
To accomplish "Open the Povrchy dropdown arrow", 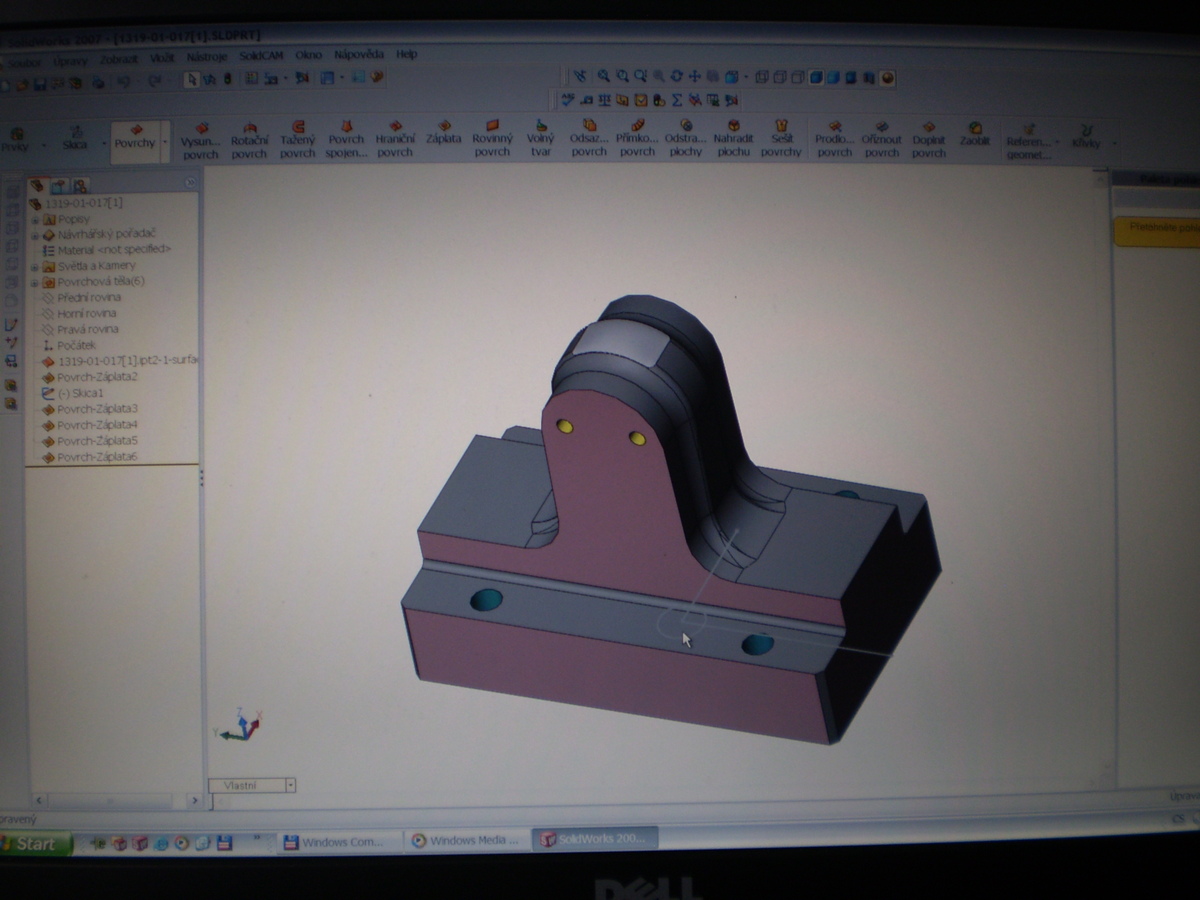I will pos(165,143).
